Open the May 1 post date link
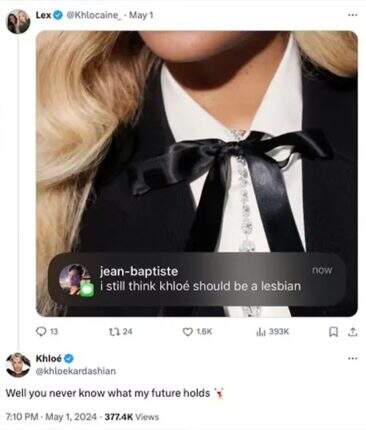366x430 pixels. pos(141,15)
